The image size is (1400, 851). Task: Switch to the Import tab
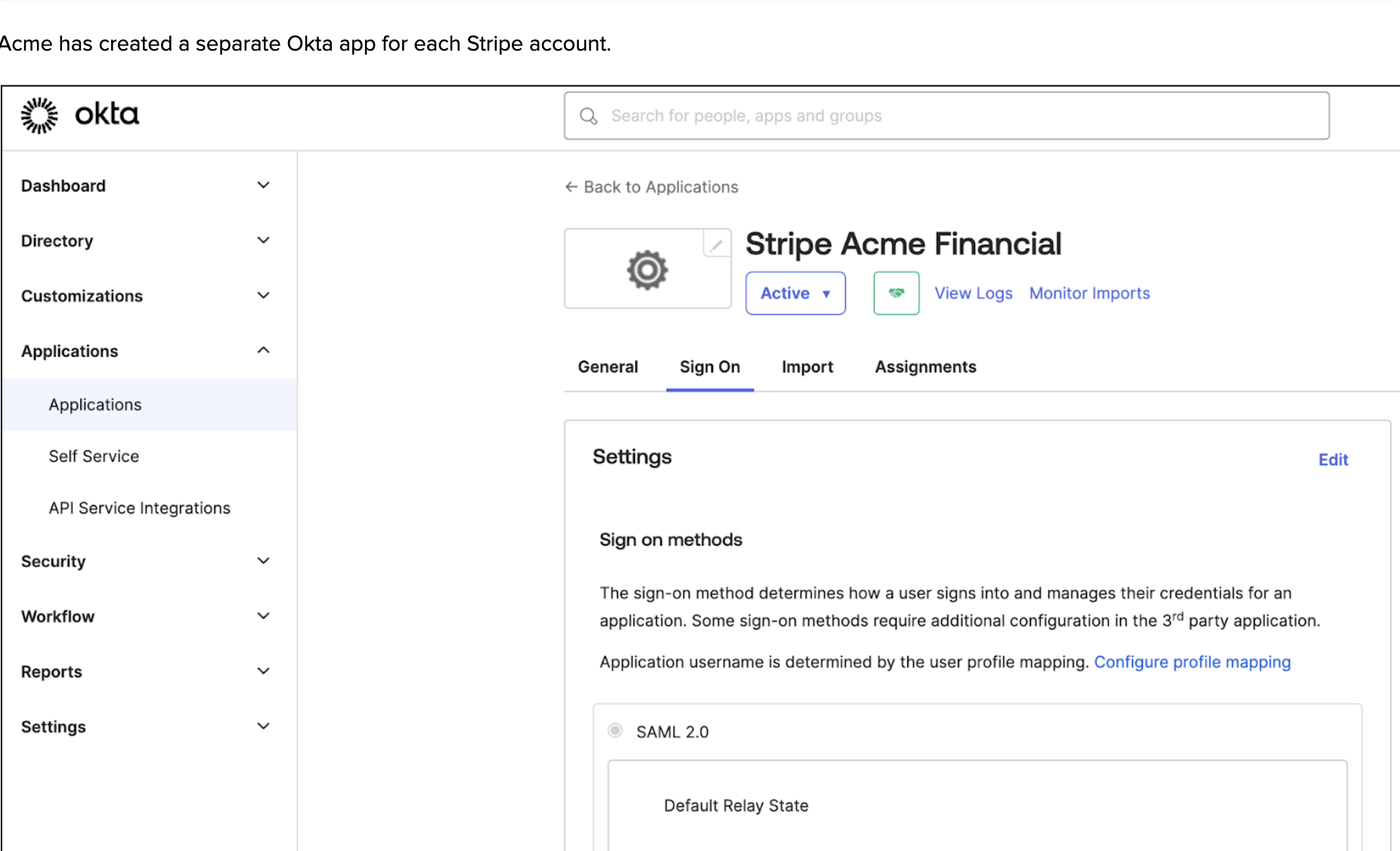(807, 367)
